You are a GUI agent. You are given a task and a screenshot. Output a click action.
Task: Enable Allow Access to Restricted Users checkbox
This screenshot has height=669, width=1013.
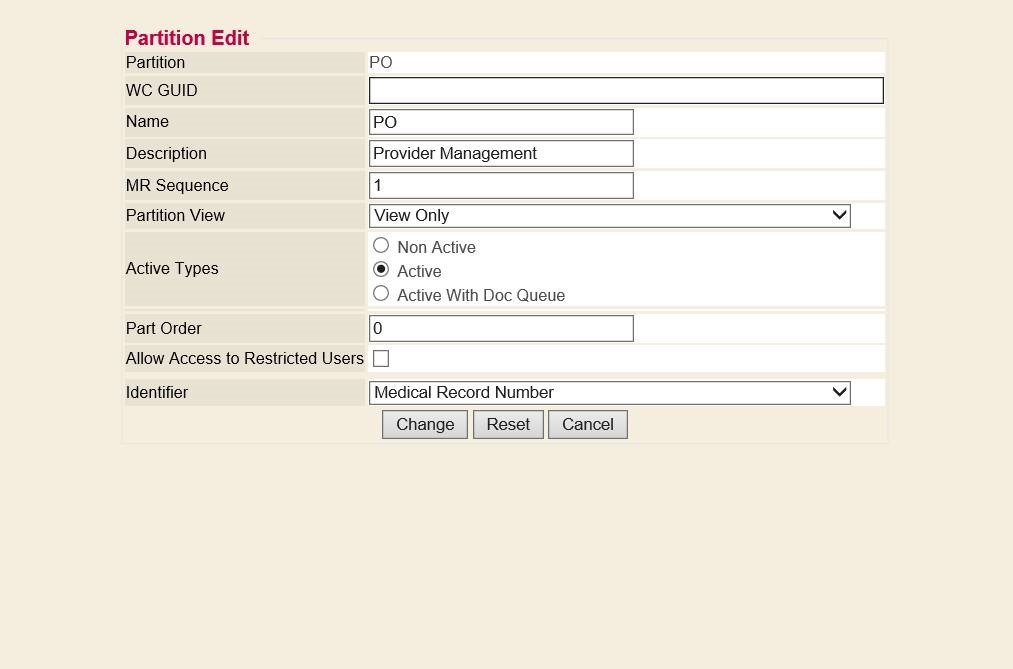(381, 359)
